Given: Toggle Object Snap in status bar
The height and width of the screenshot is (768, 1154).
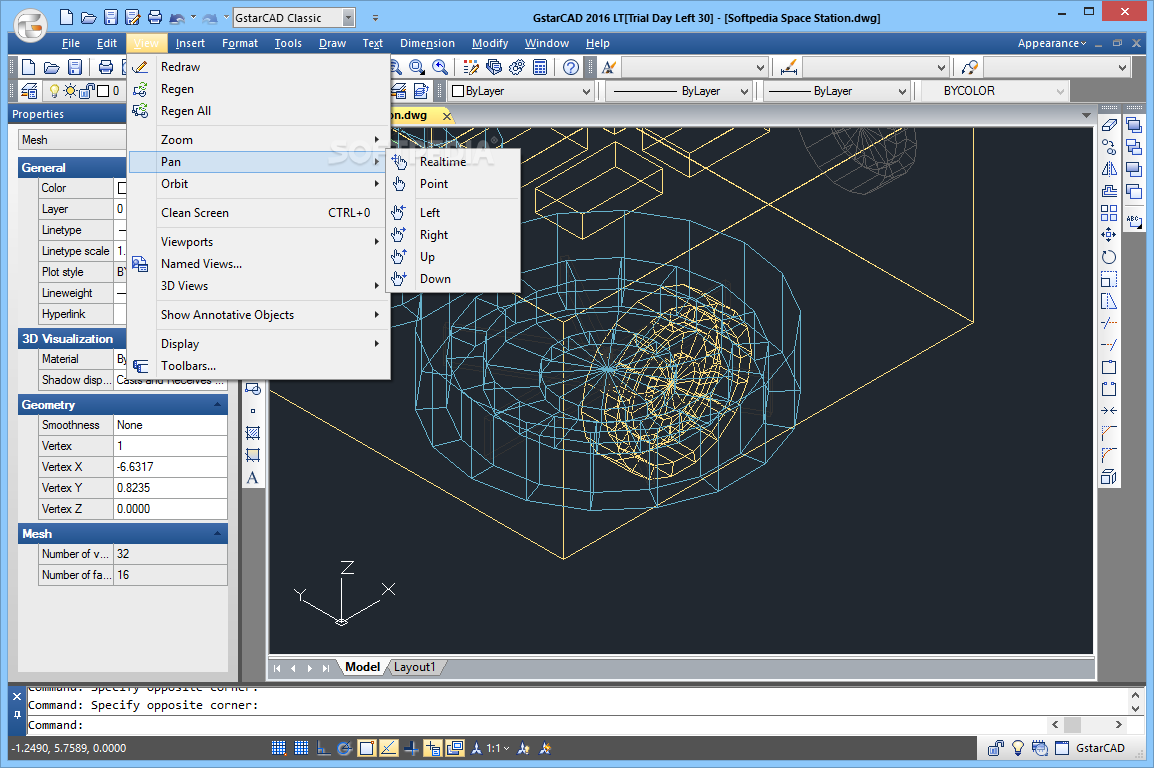Looking at the screenshot, I should 367,748.
